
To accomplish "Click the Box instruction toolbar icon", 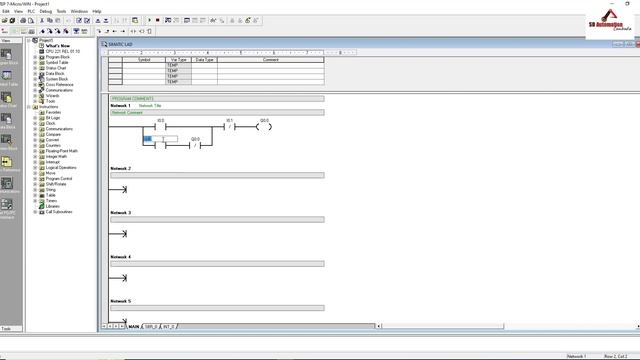I will click(x=149, y=31).
